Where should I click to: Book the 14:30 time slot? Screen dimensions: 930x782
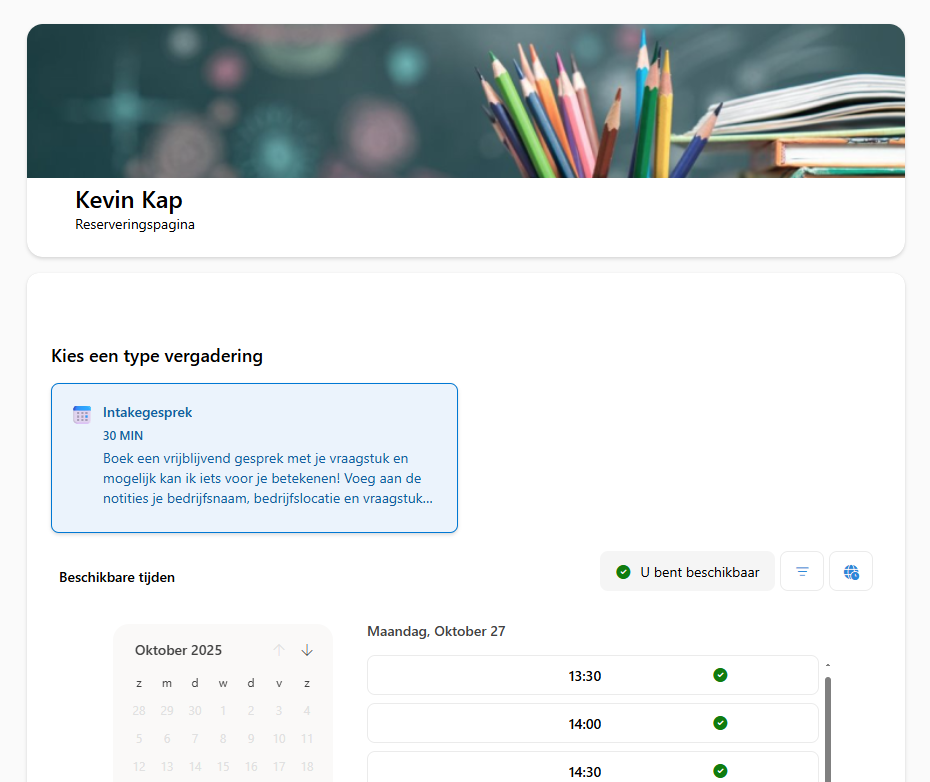[x=584, y=769]
